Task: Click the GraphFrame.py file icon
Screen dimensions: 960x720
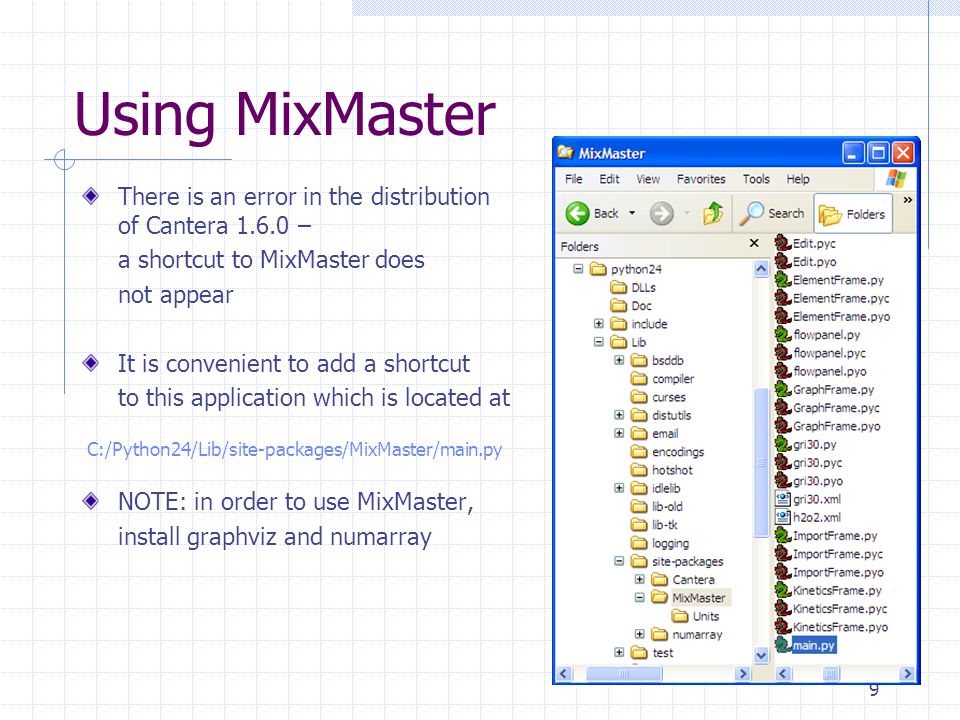Action: coord(783,389)
